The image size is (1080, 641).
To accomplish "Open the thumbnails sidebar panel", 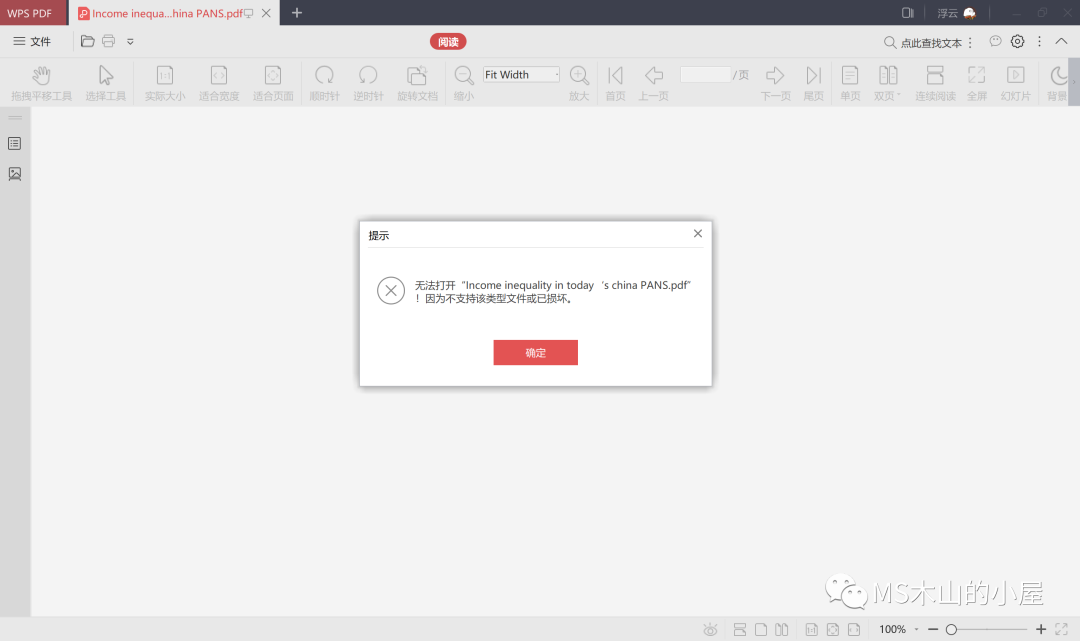I will pos(14,174).
